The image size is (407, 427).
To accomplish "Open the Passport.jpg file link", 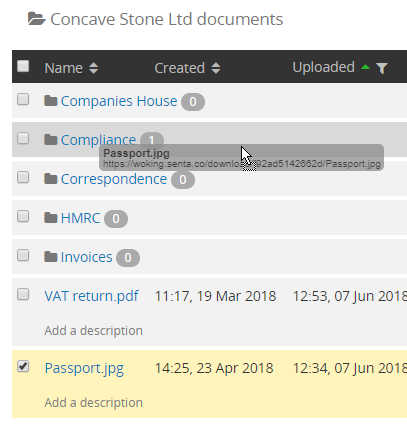I will (84, 369).
